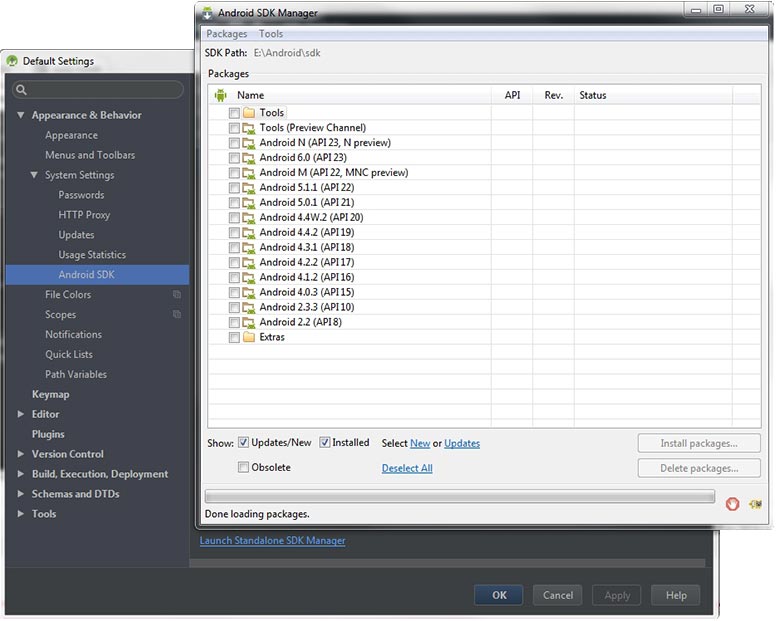The height and width of the screenshot is (621, 776).
Task: Untick the Installed show filter
Action: coord(324,442)
